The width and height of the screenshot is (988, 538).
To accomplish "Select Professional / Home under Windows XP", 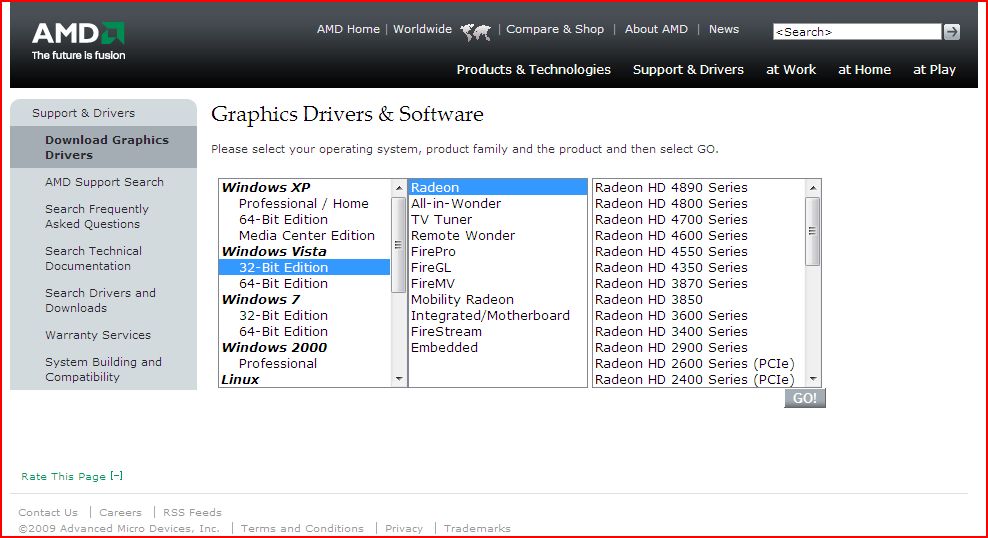I will (304, 203).
